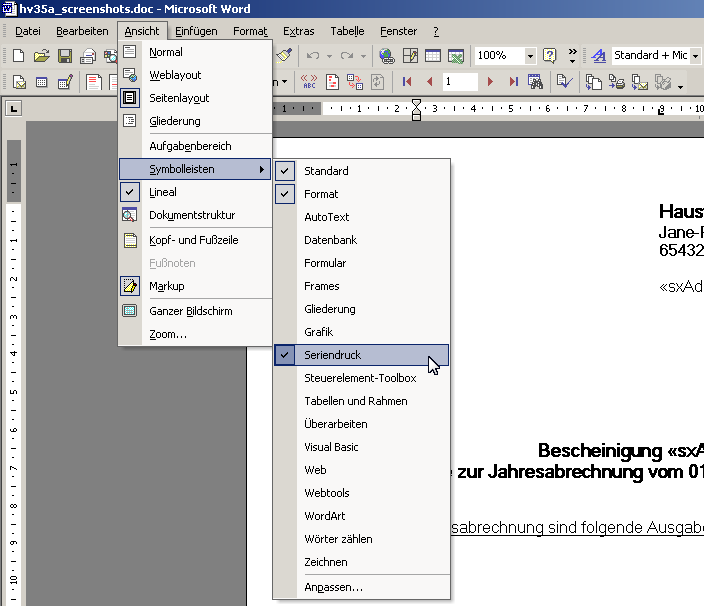
Task: Merge to e-mail icon
Action: (639, 82)
